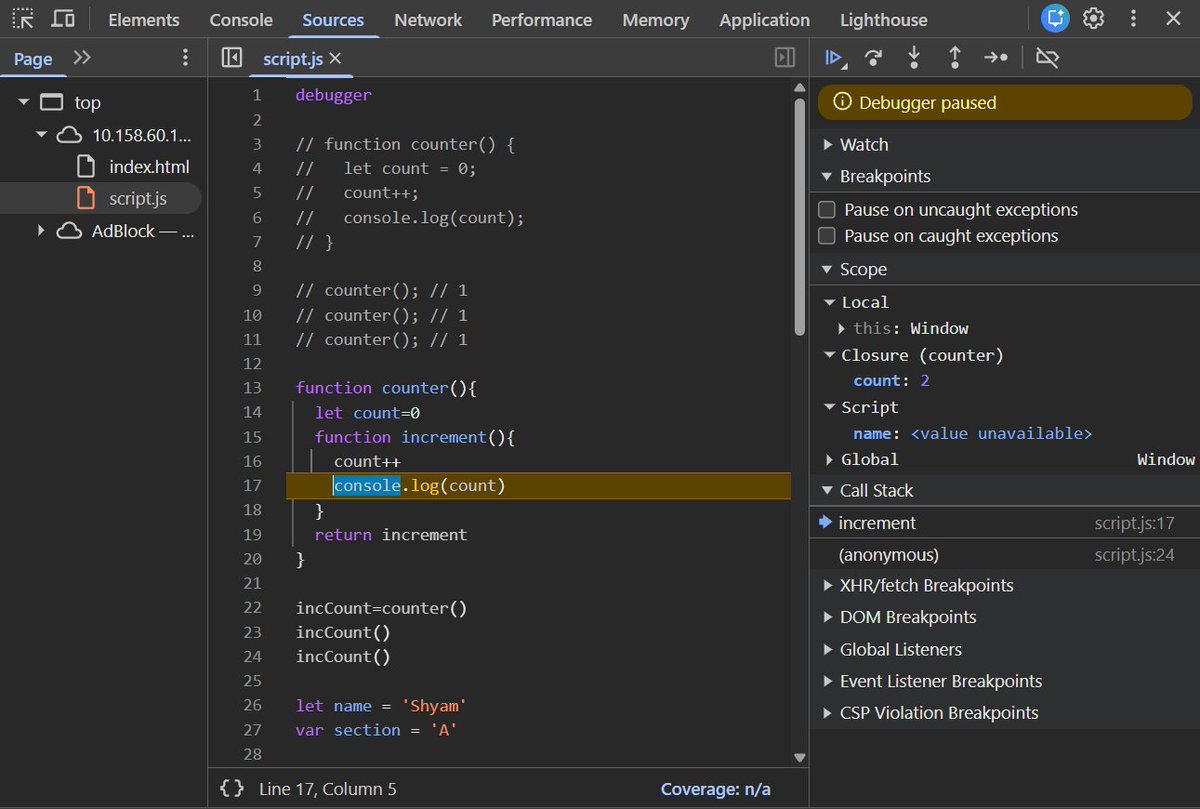Open the script.js:17 source link
1200x809 pixels.
1134,523
